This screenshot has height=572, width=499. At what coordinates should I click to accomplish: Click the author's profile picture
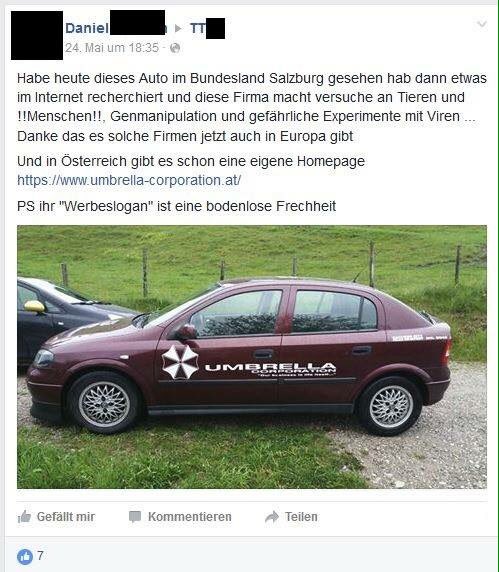point(37,35)
